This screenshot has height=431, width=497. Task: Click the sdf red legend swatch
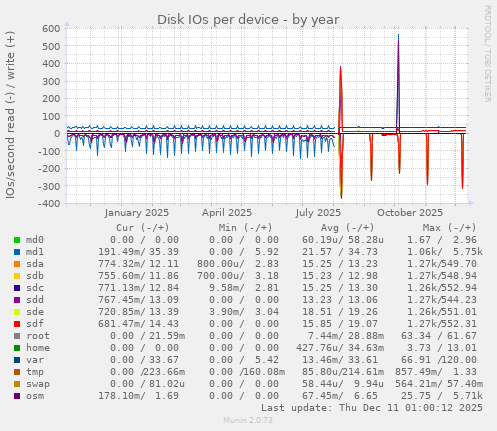click(x=17, y=324)
